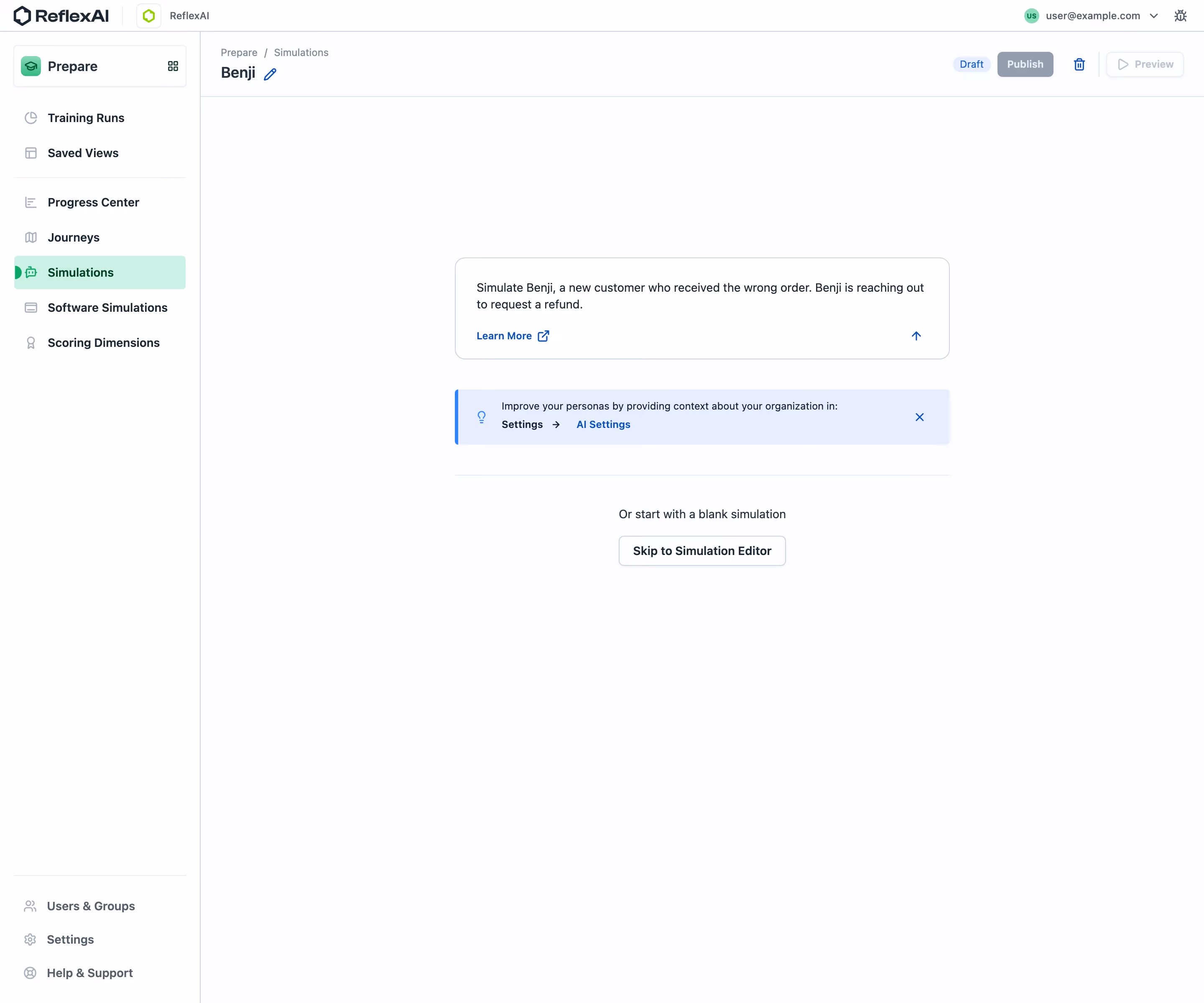Click the Journeys map icon
This screenshot has height=1003, width=1204.
tap(31, 237)
